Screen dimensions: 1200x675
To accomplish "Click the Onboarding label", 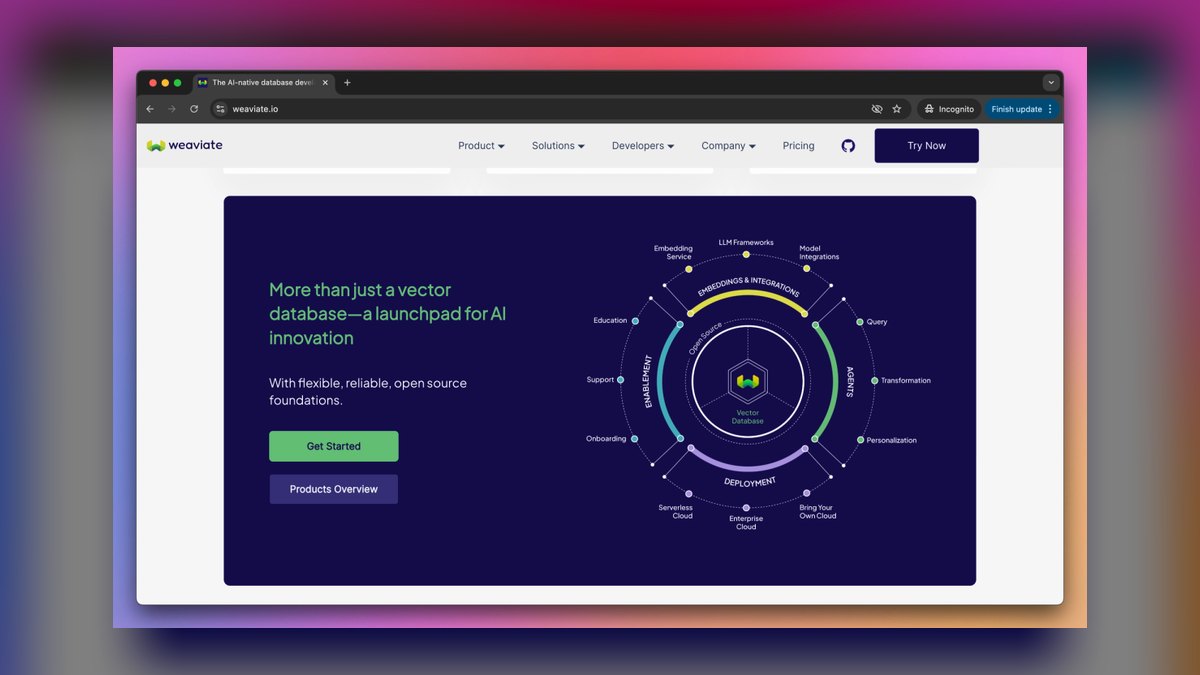I will [606, 439].
